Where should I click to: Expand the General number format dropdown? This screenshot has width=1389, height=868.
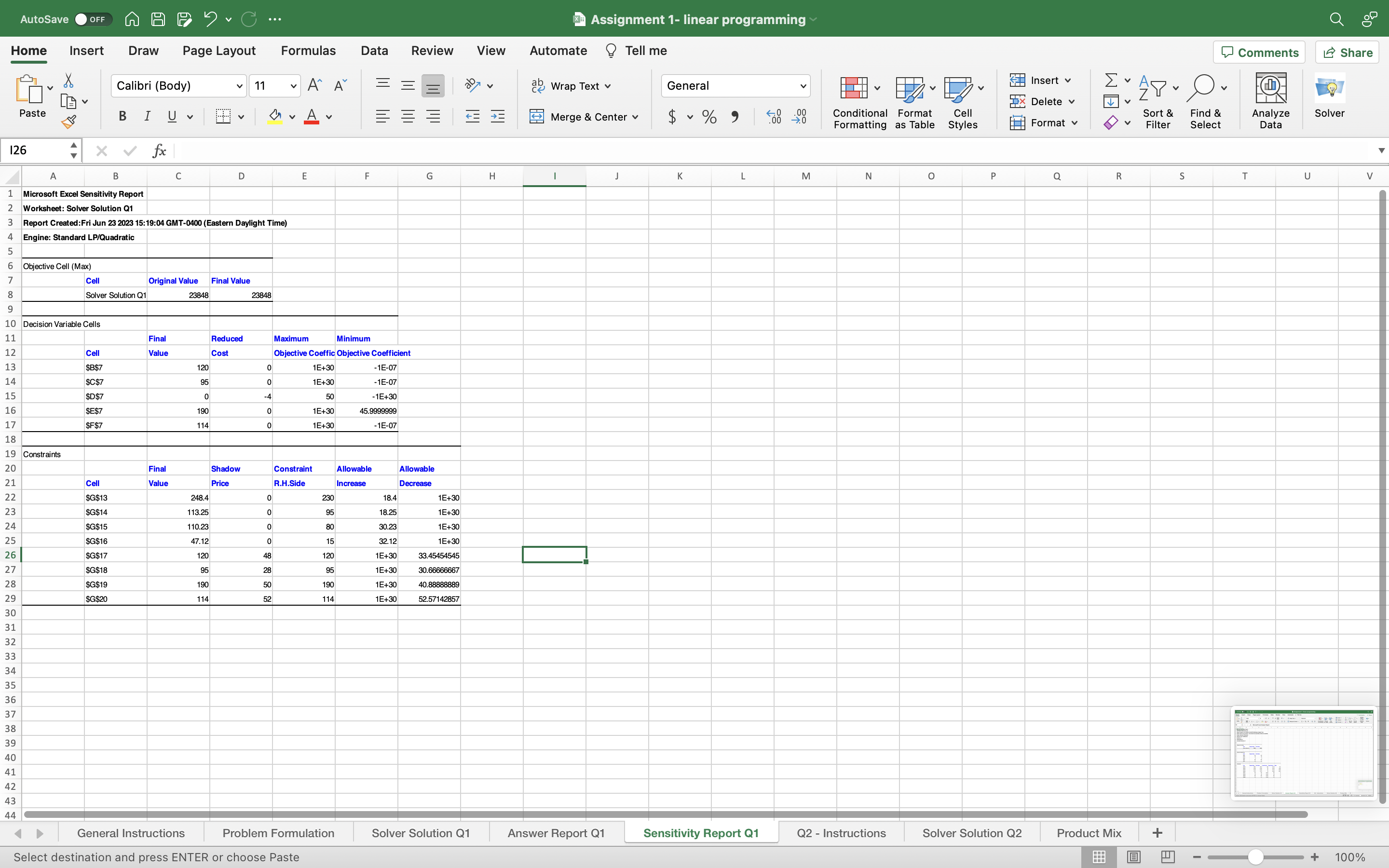[803, 86]
